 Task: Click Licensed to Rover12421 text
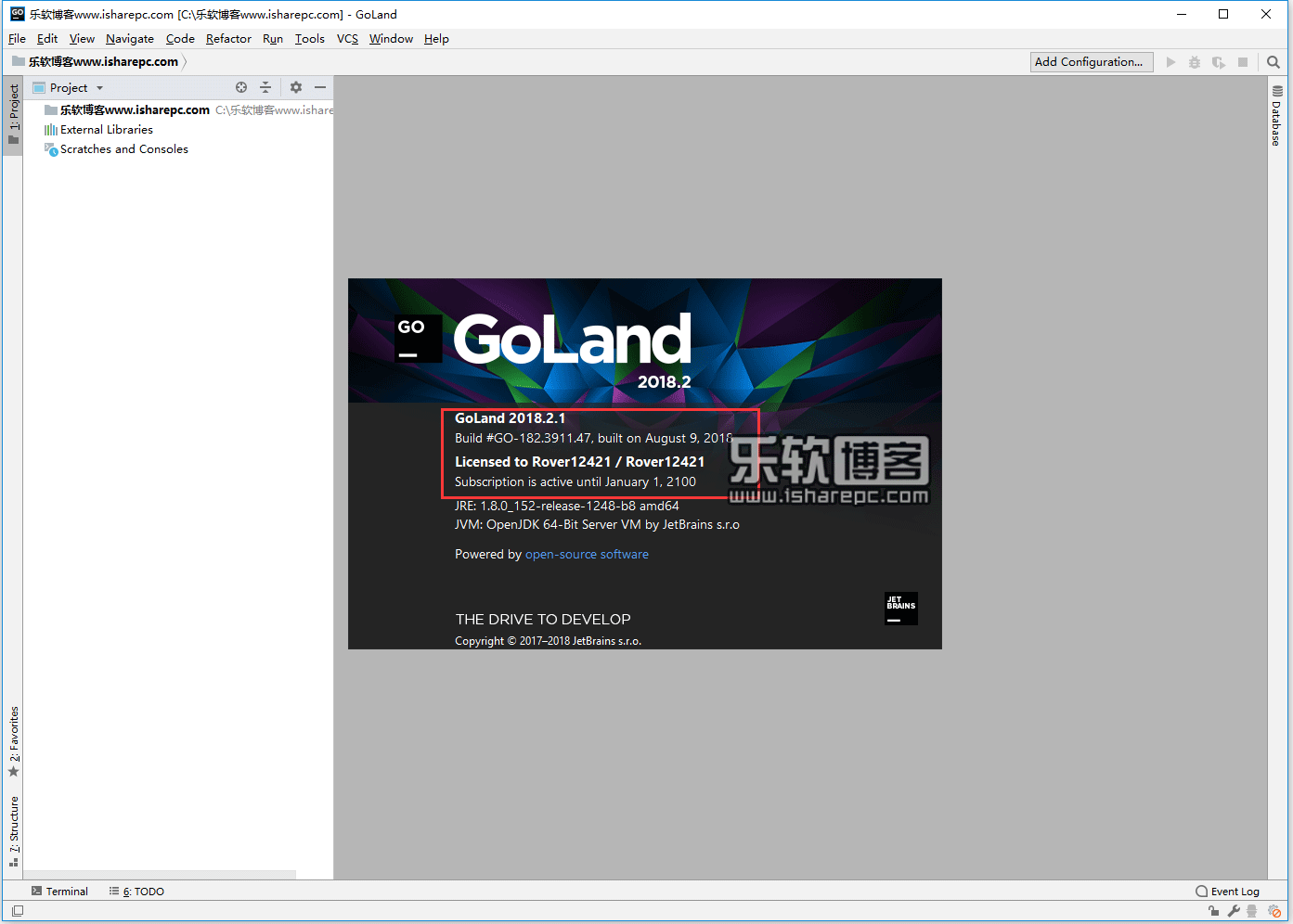tap(579, 462)
